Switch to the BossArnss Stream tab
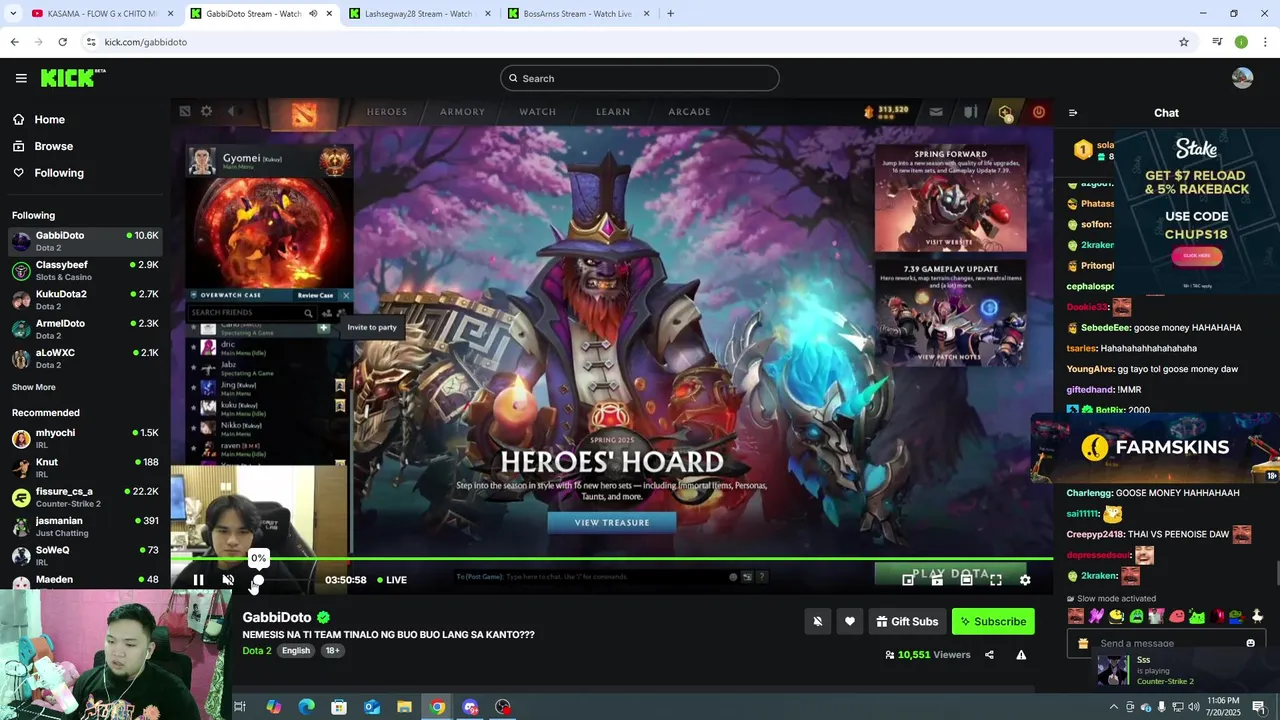 [x=578, y=14]
